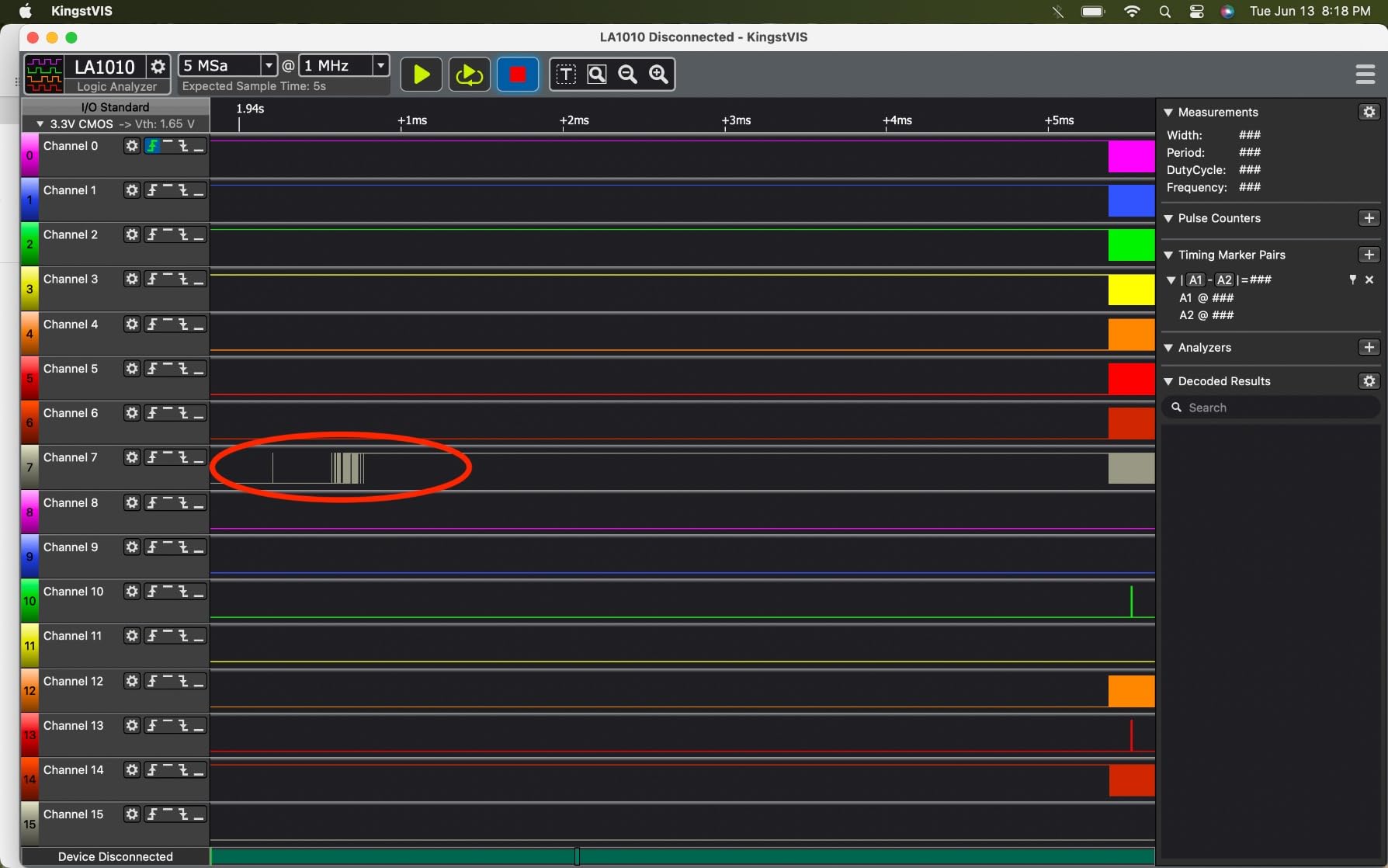Collapse the Pulse Counters section
This screenshot has height=868, width=1388.
click(1168, 219)
